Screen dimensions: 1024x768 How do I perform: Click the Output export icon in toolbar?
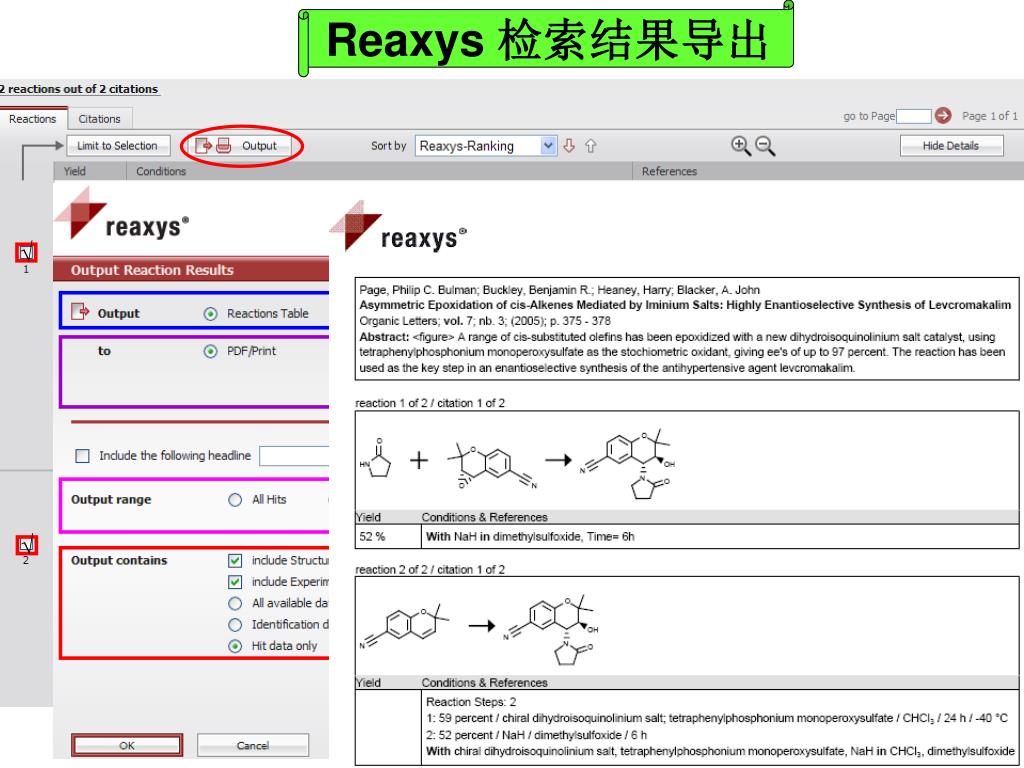point(204,146)
